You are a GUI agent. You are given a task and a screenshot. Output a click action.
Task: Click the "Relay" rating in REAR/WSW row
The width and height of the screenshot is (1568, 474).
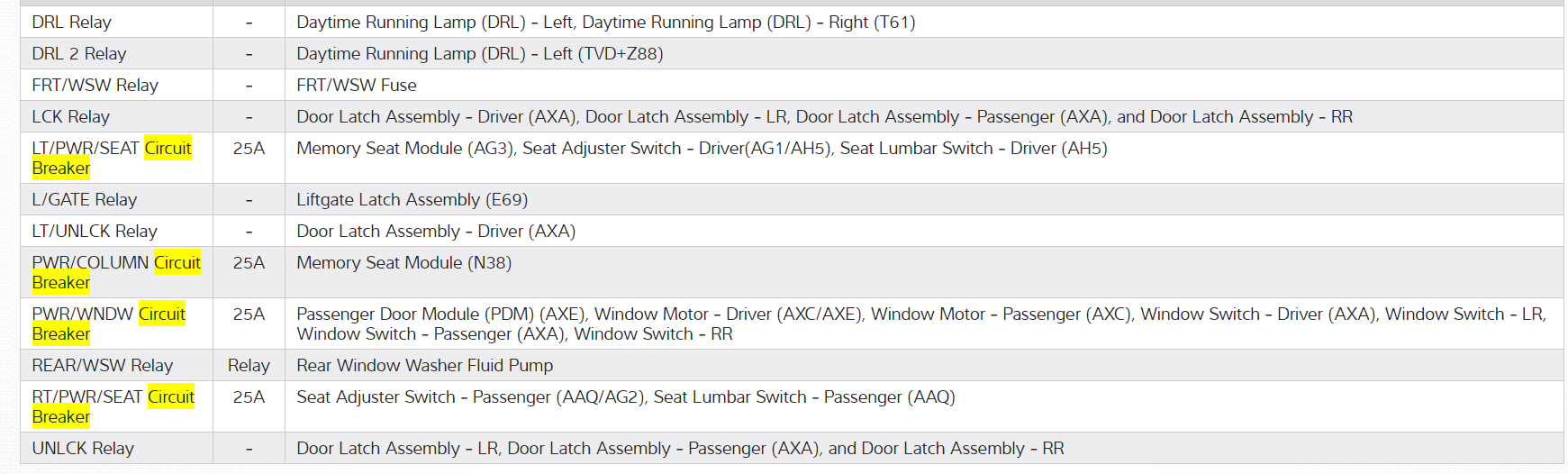(x=249, y=366)
